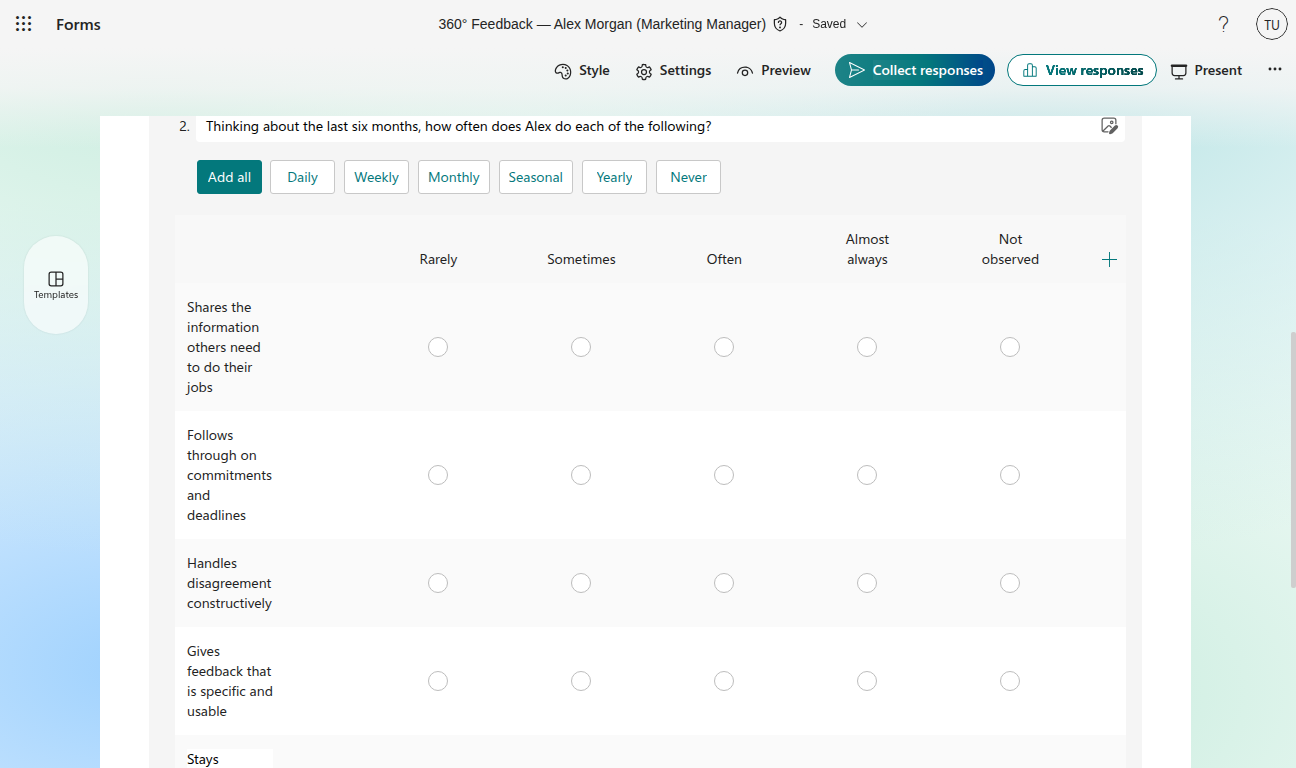Viewport: 1296px width, 768px height.
Task: Click the Often column header
Action: [724, 260]
